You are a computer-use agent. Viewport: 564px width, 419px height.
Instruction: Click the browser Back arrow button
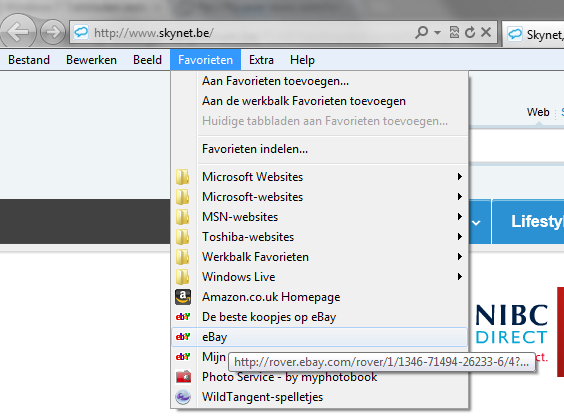[x=17, y=32]
